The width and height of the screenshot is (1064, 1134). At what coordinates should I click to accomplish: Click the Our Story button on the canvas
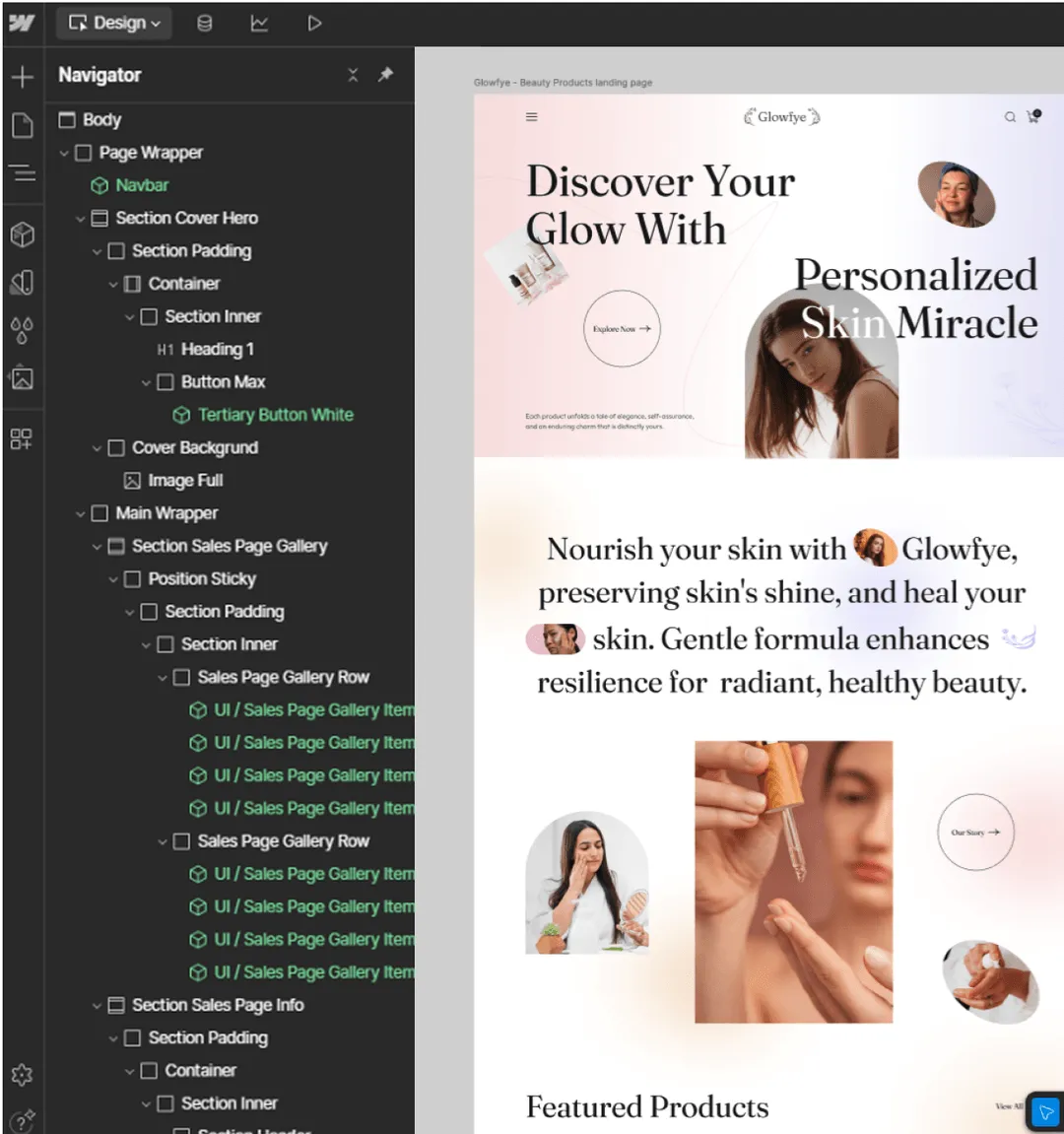click(x=974, y=833)
